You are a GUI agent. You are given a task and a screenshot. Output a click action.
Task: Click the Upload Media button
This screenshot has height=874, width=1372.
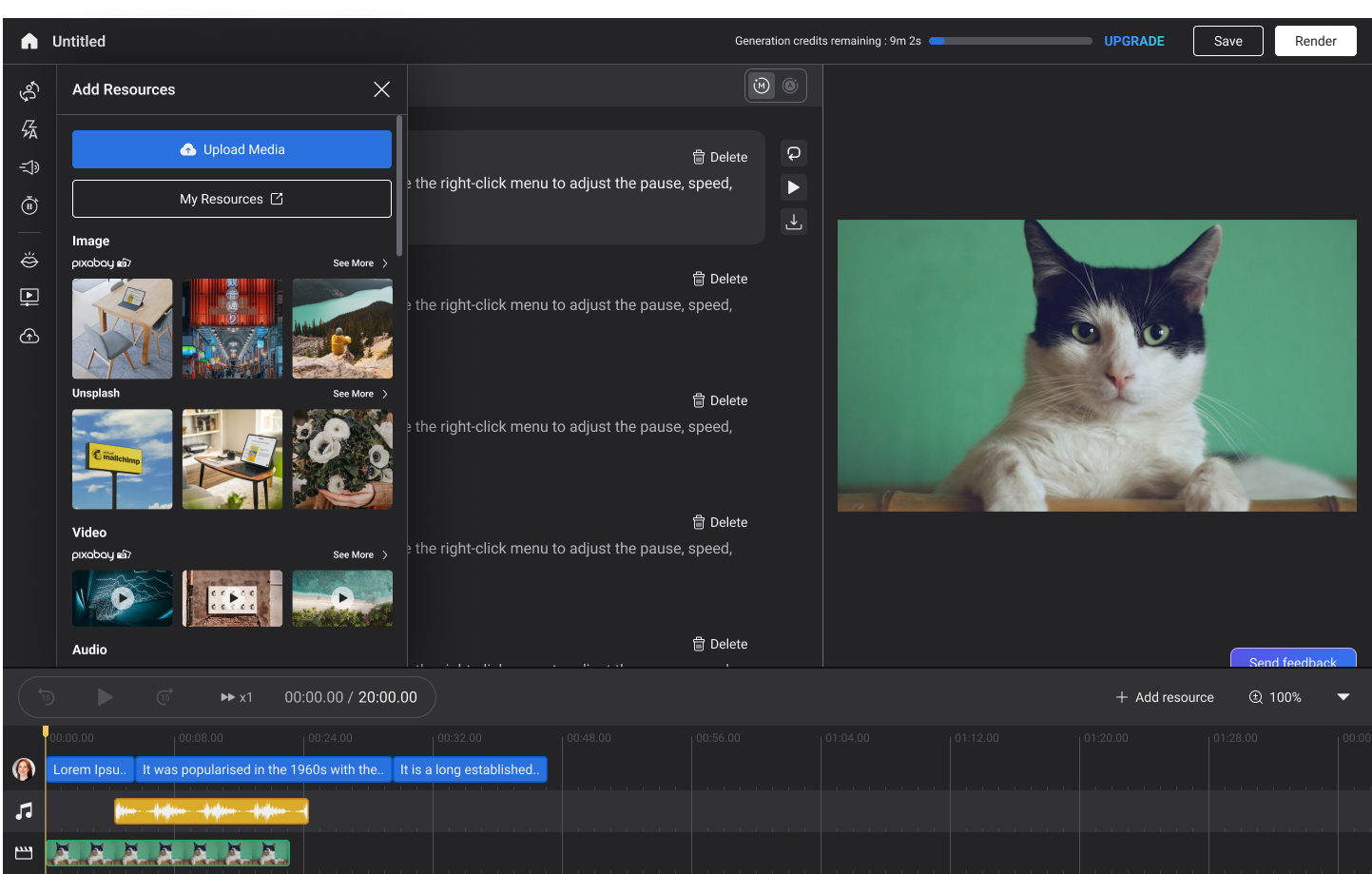(231, 149)
